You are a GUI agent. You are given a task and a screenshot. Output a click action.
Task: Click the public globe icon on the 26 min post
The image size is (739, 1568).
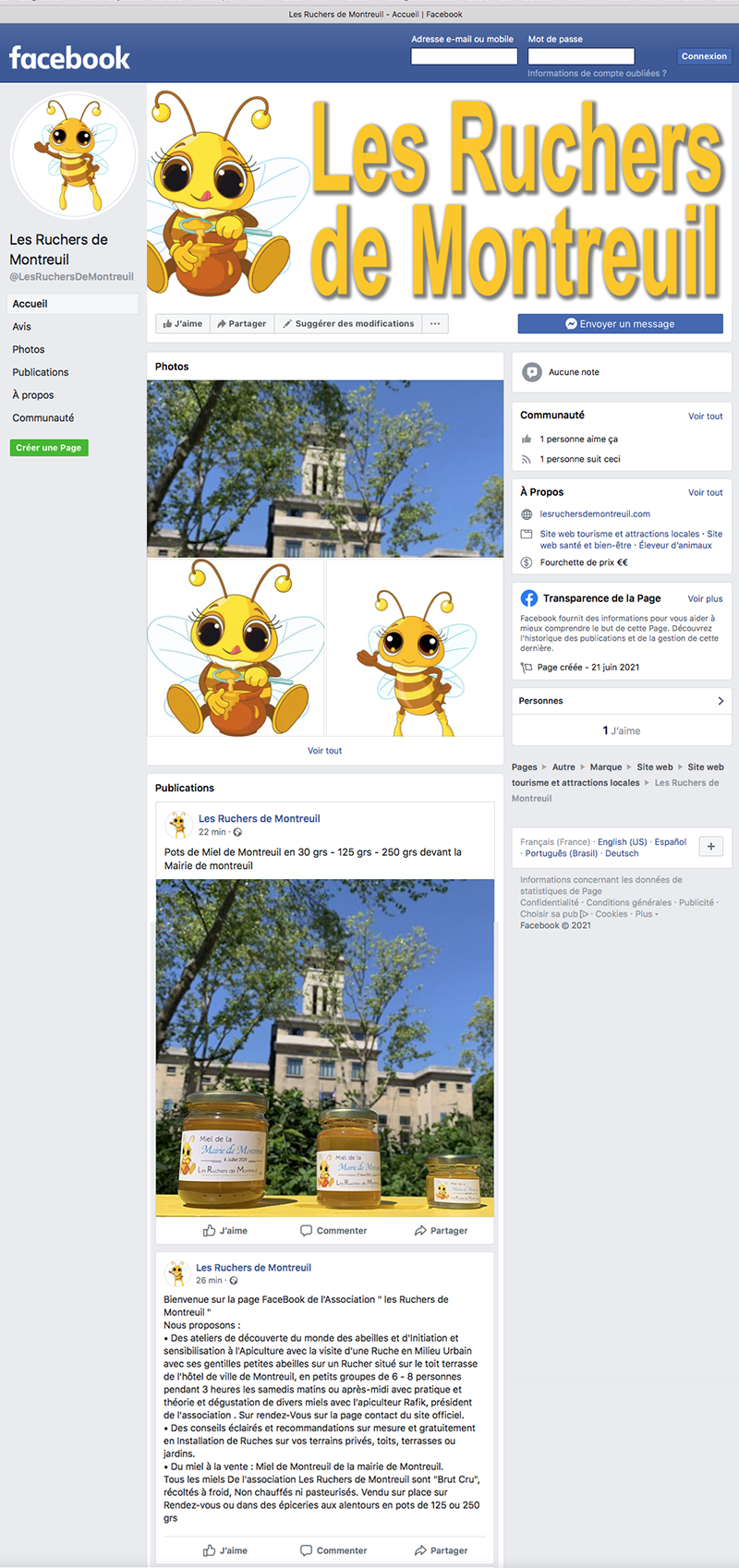point(234,1281)
